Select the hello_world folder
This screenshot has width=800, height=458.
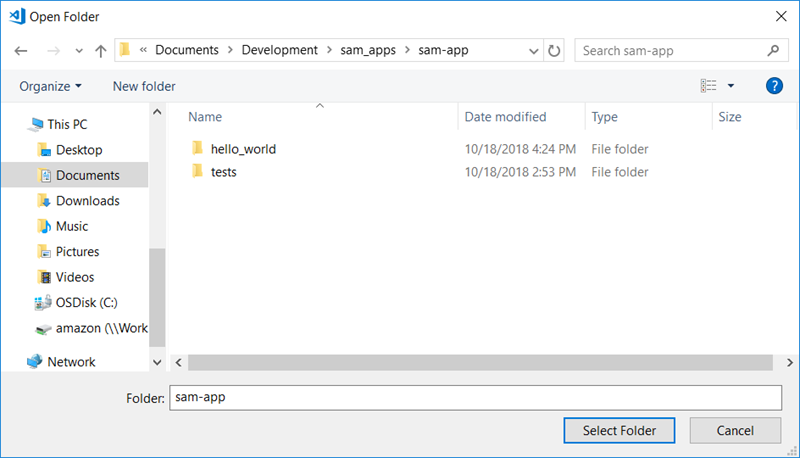243,149
